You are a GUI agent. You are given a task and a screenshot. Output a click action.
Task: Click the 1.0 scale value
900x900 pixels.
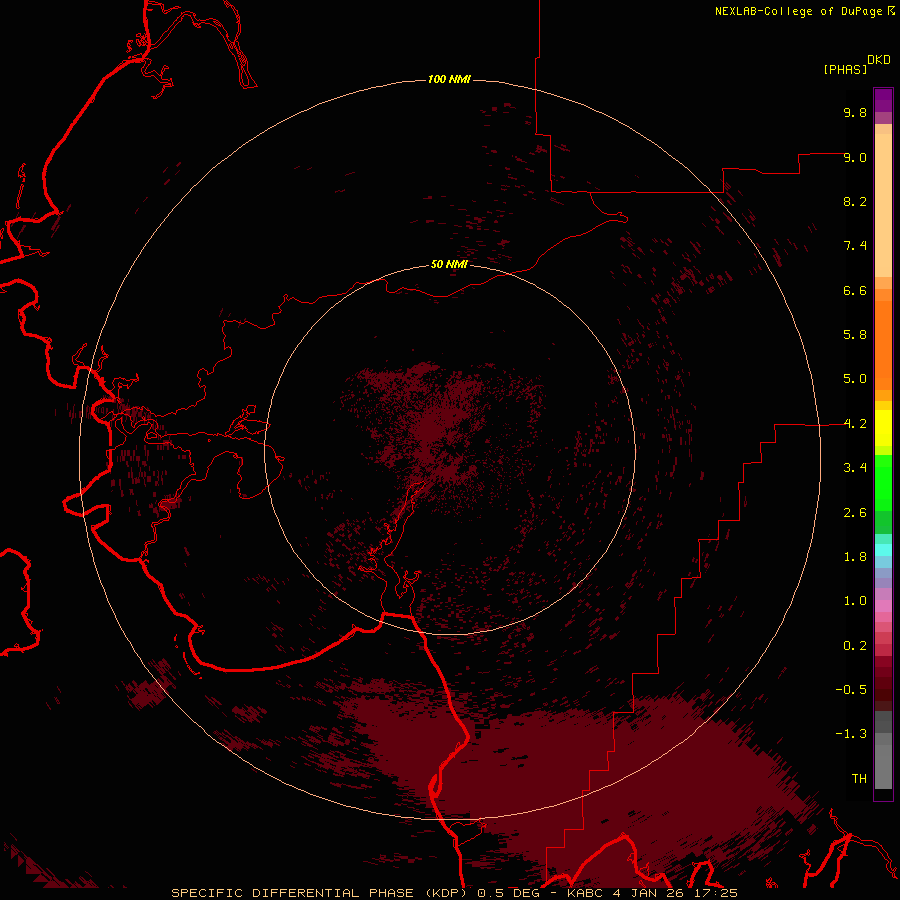[855, 601]
